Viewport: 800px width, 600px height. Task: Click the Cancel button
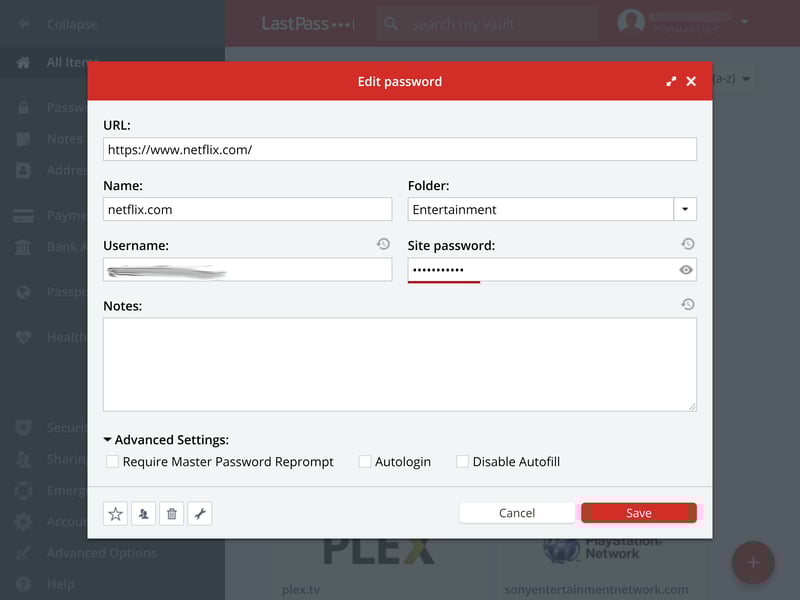tap(517, 513)
